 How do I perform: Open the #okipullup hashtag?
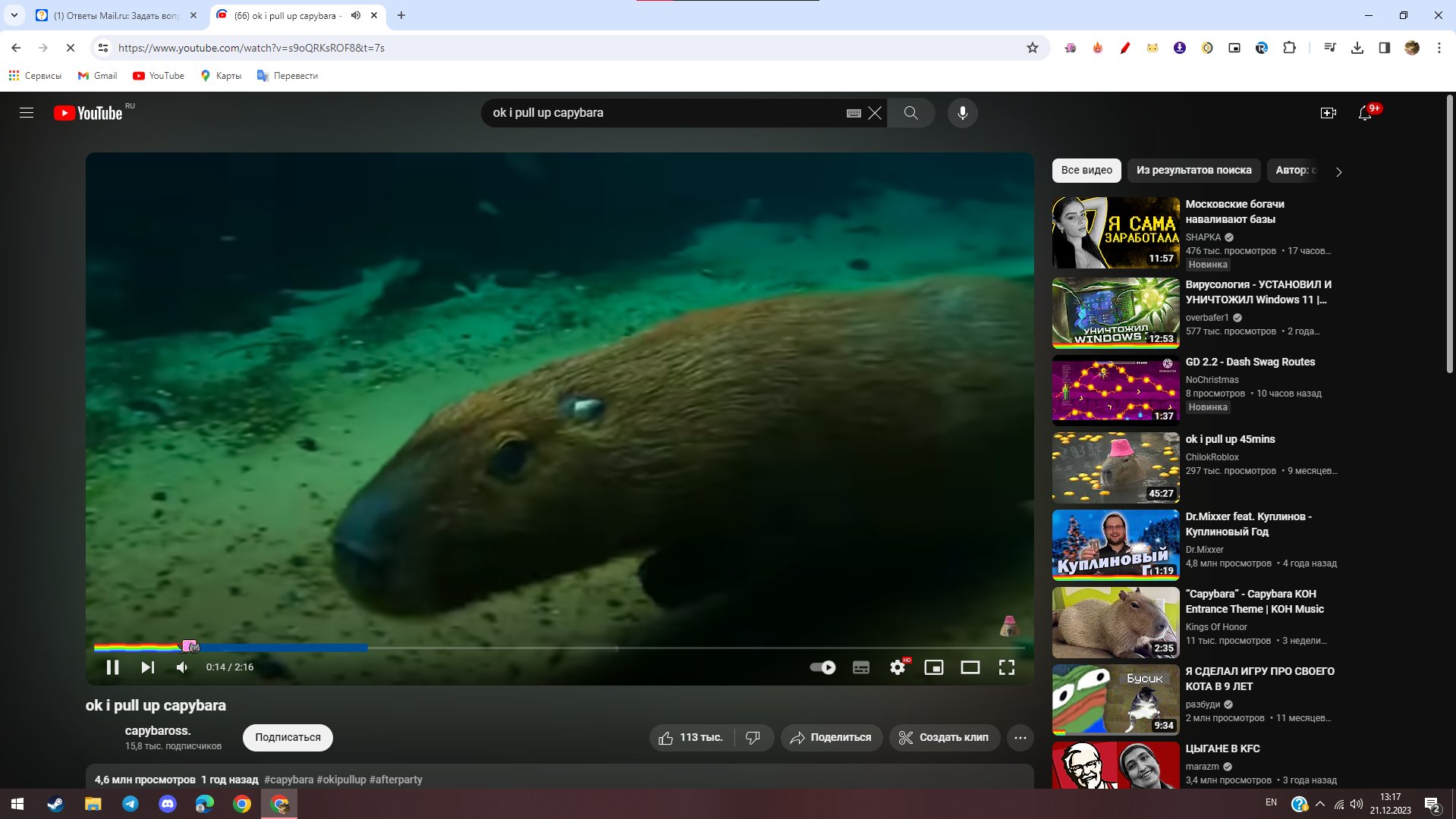(341, 780)
